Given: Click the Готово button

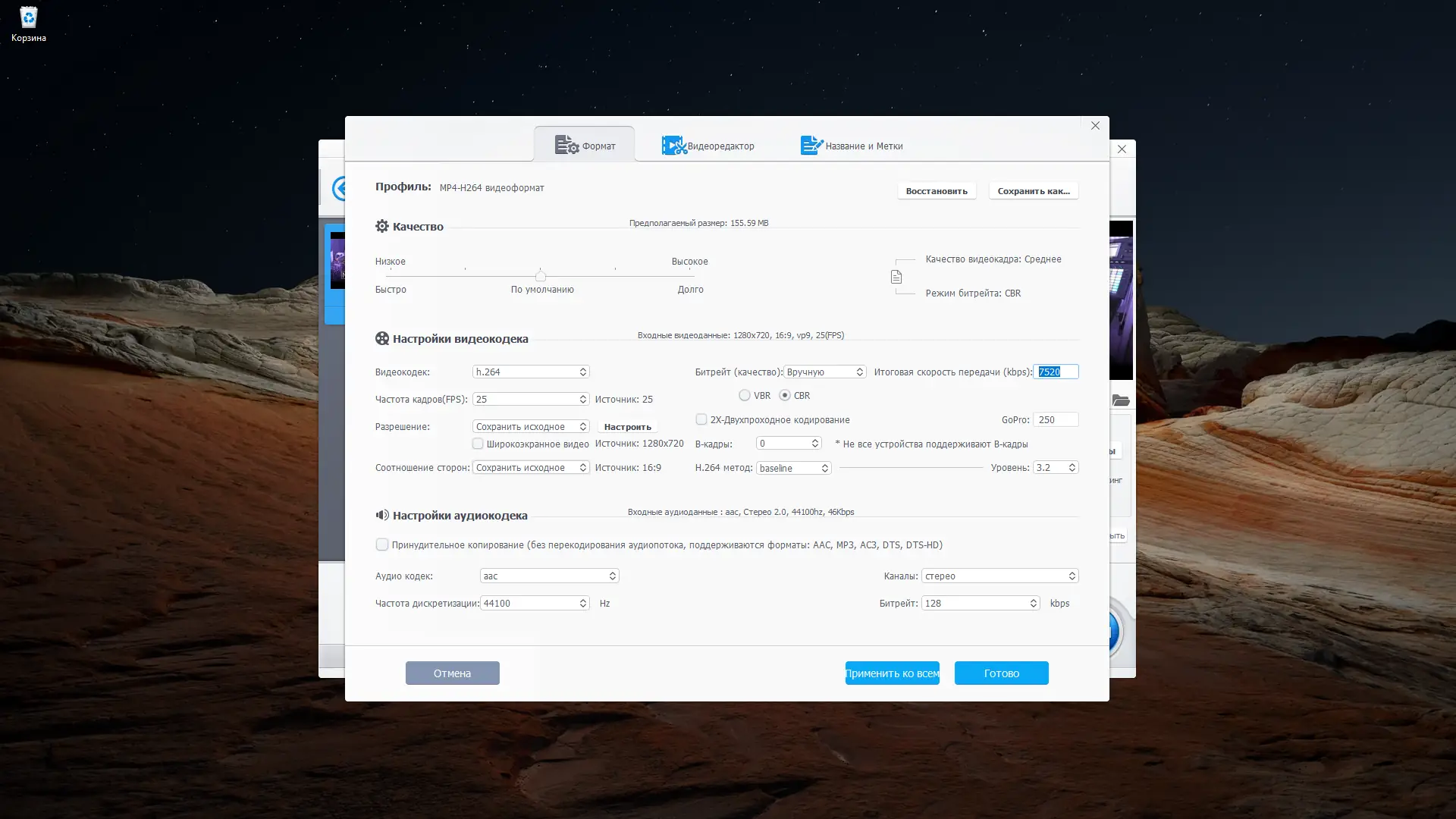Looking at the screenshot, I should pos(1001,673).
